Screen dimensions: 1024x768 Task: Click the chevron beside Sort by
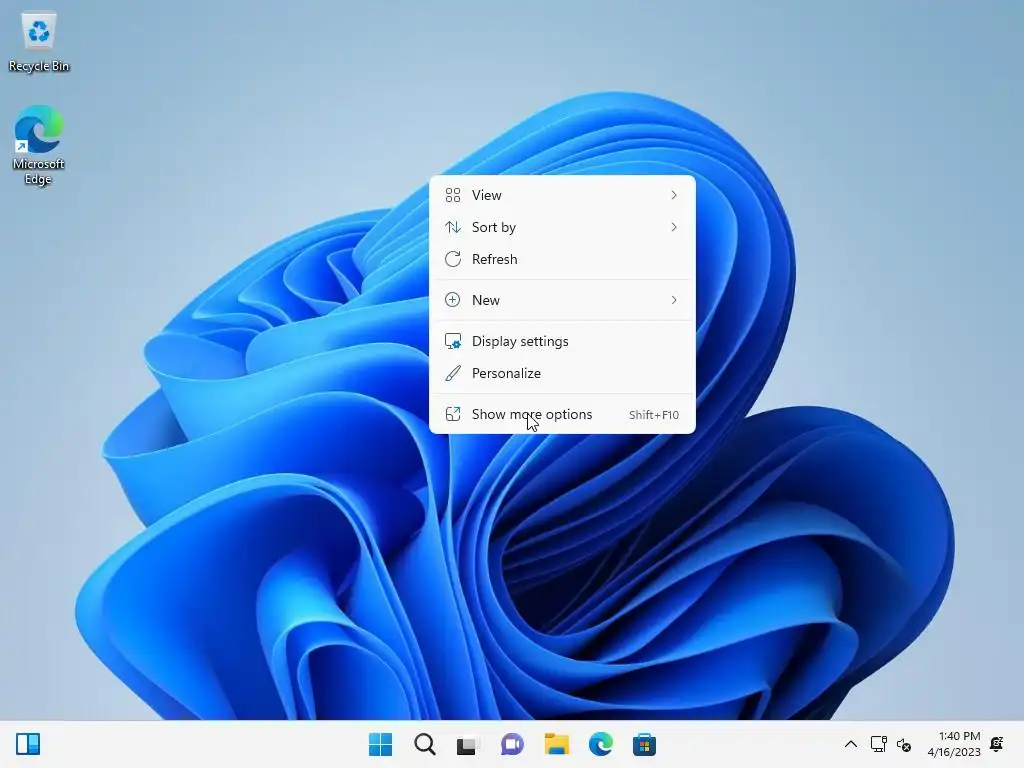point(674,227)
